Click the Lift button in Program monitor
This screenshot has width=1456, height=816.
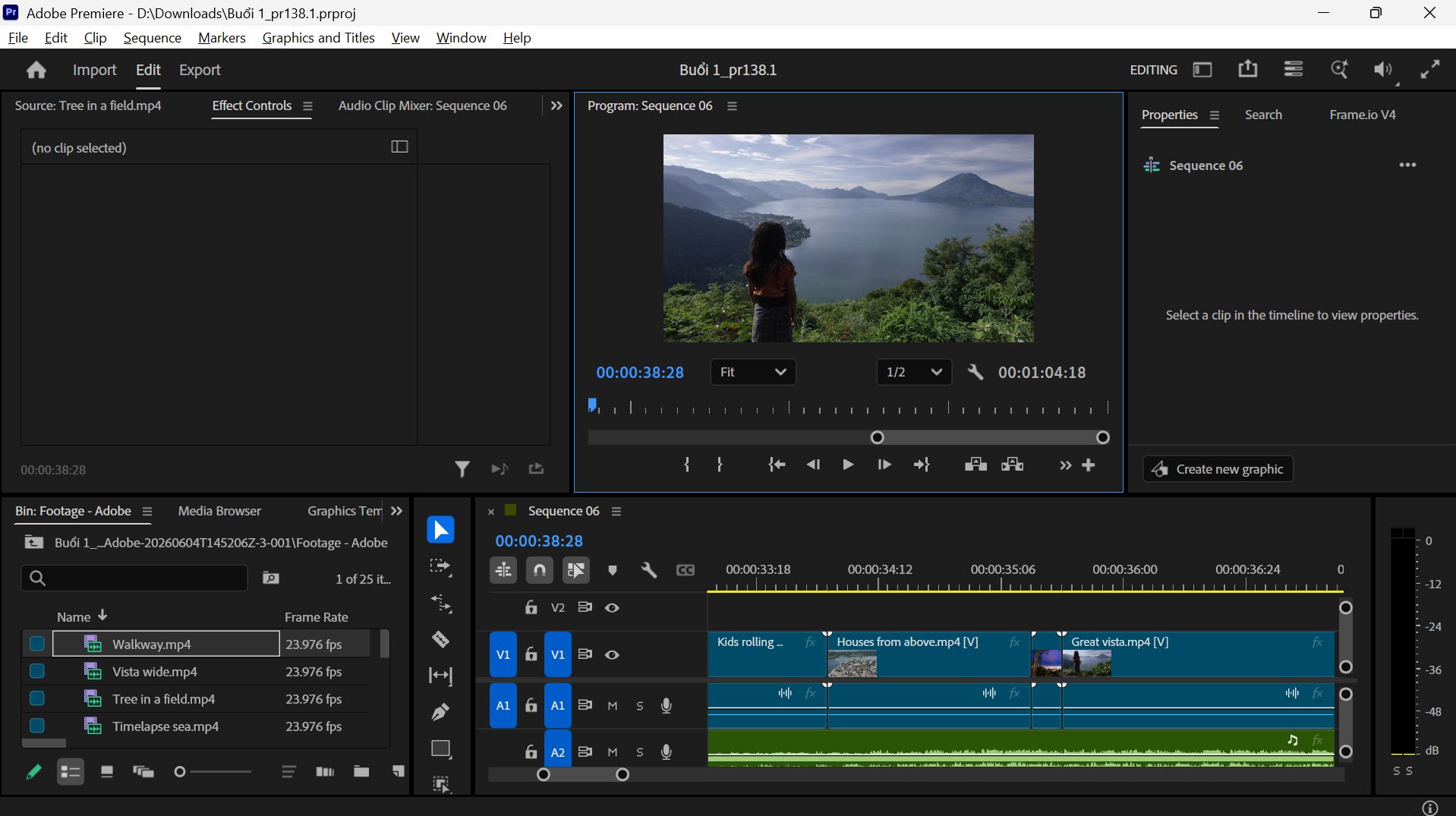pyautogui.click(x=975, y=465)
